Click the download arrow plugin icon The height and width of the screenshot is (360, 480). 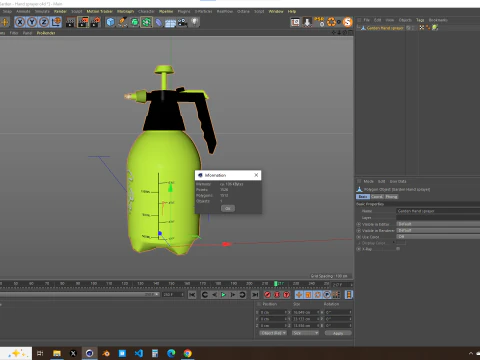pyautogui.click(x=307, y=22)
